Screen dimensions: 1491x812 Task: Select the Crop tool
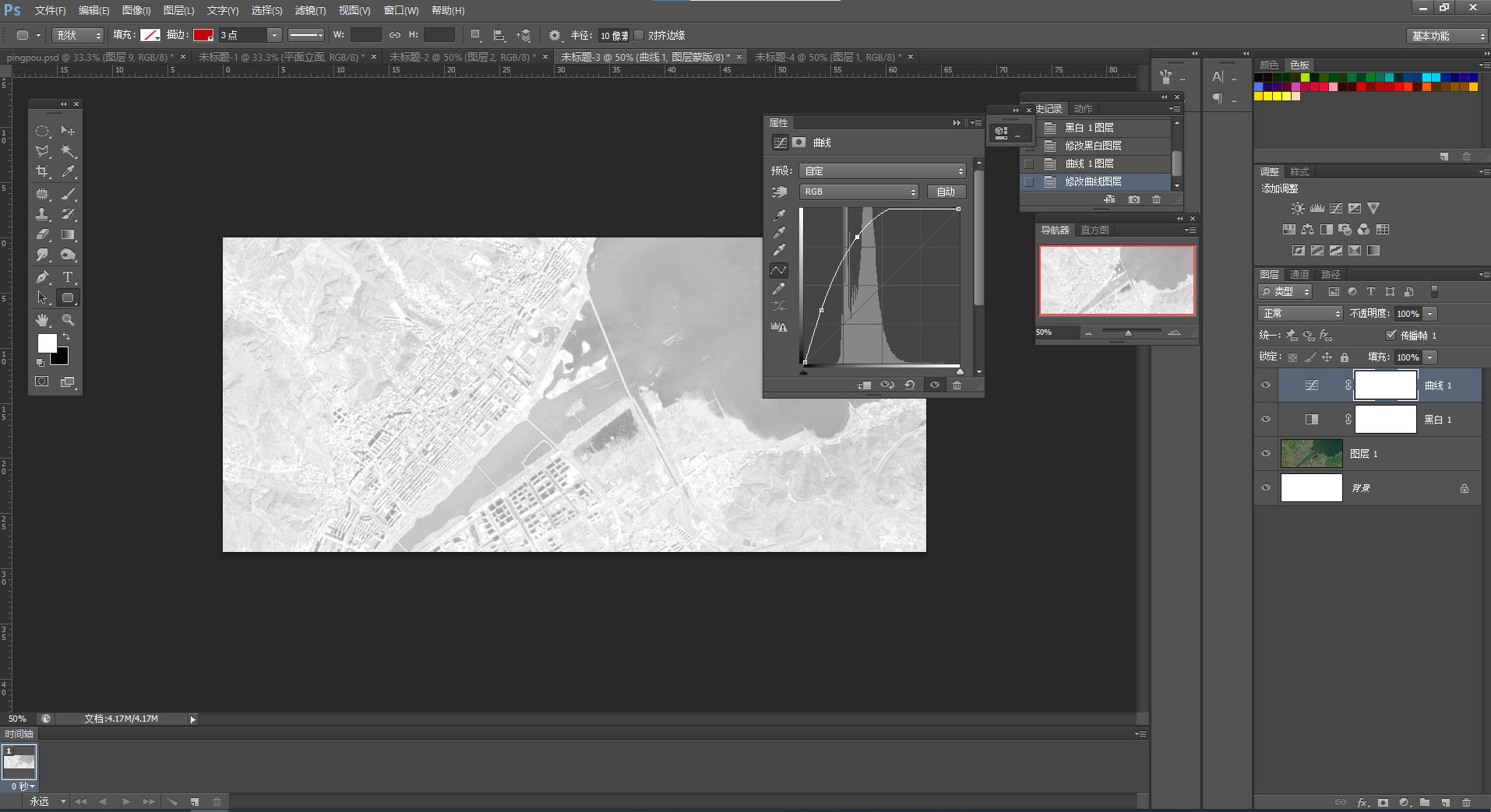43,171
